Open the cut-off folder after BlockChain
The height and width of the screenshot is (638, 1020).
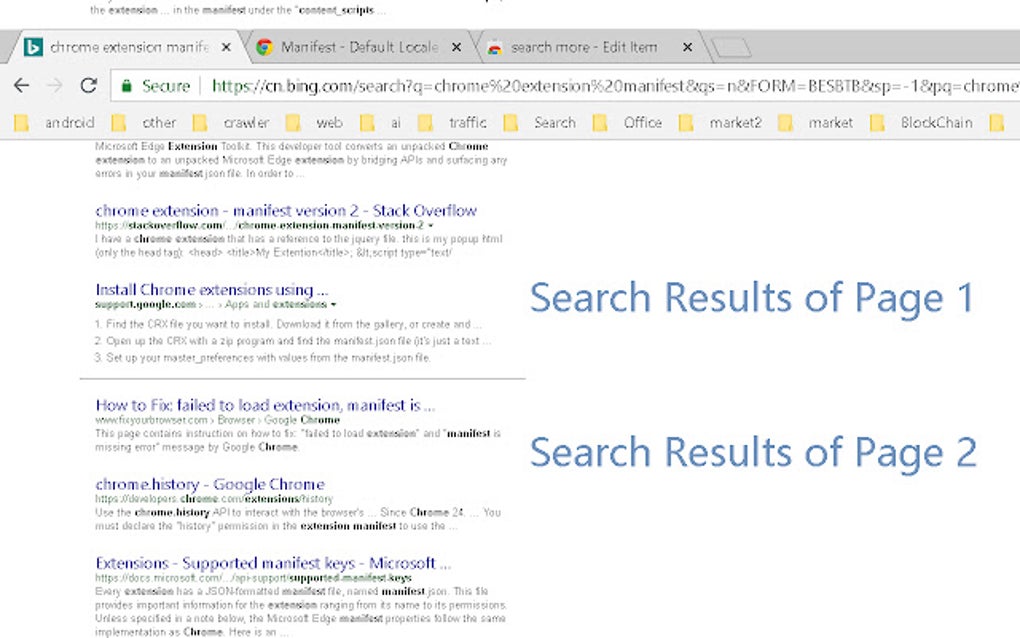coord(997,122)
